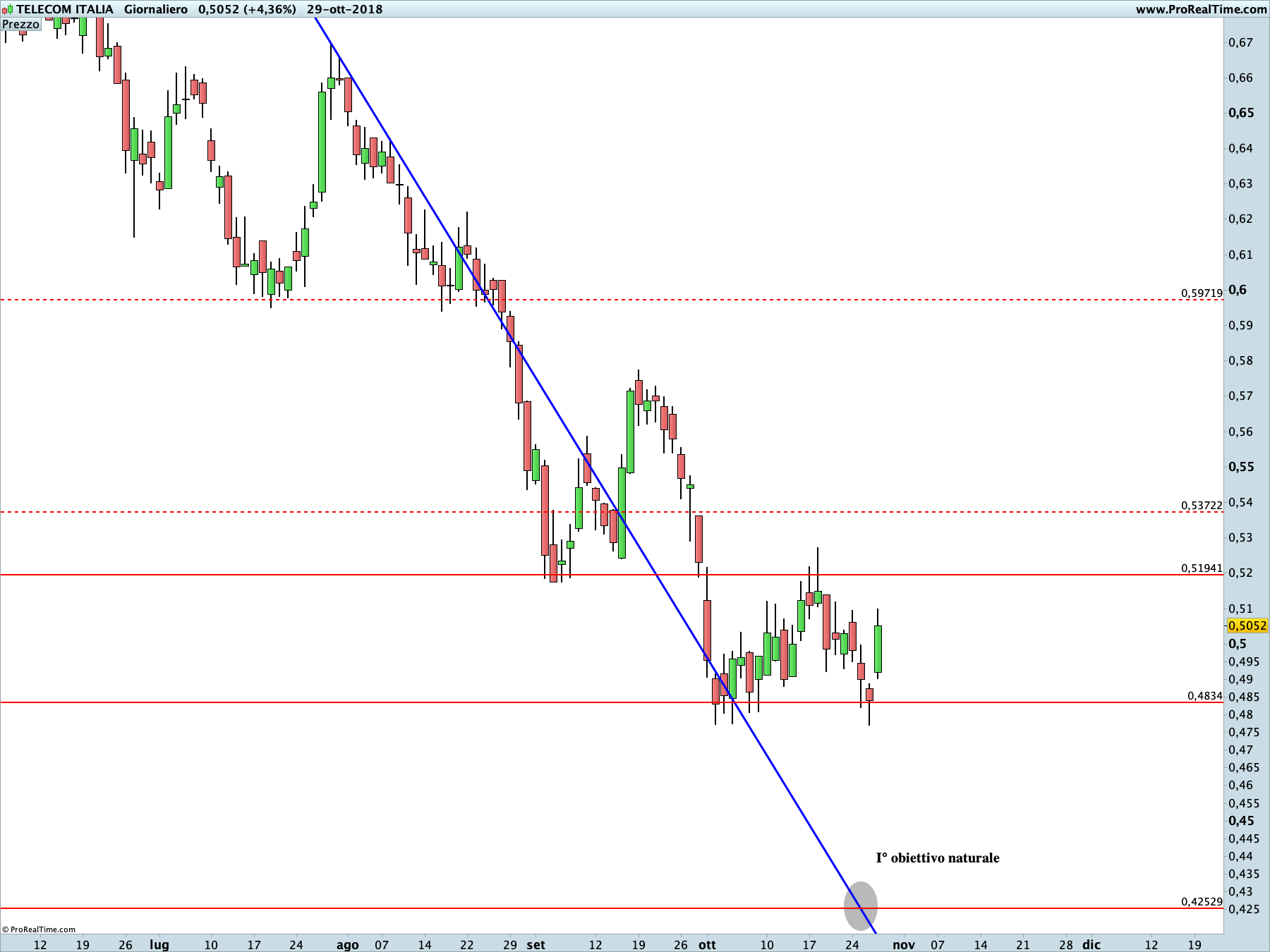The height and width of the screenshot is (952, 1270).
Task: Select the Giornaliero timeframe label
Action: [x=156, y=9]
